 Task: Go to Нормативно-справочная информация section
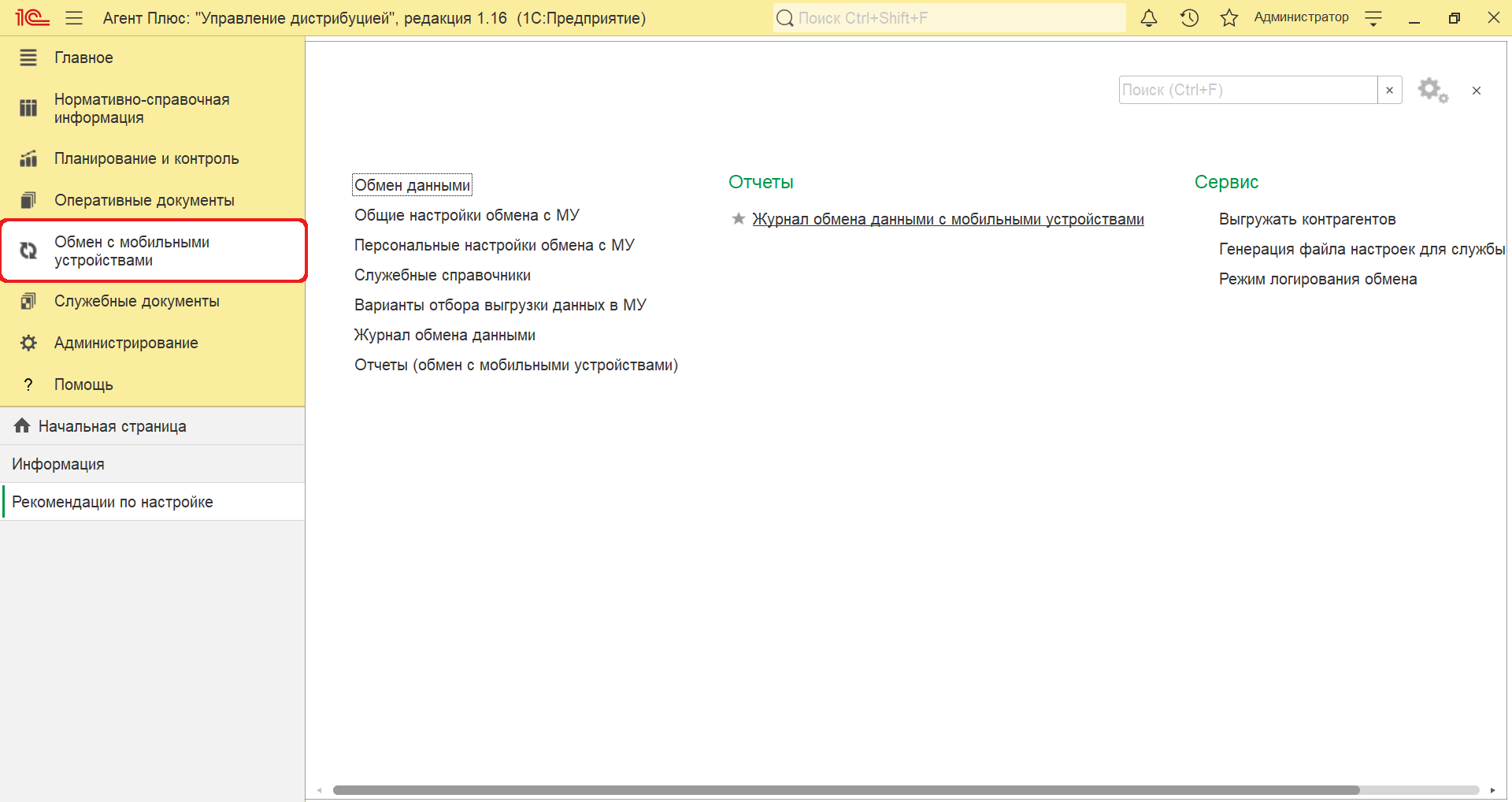(x=142, y=109)
